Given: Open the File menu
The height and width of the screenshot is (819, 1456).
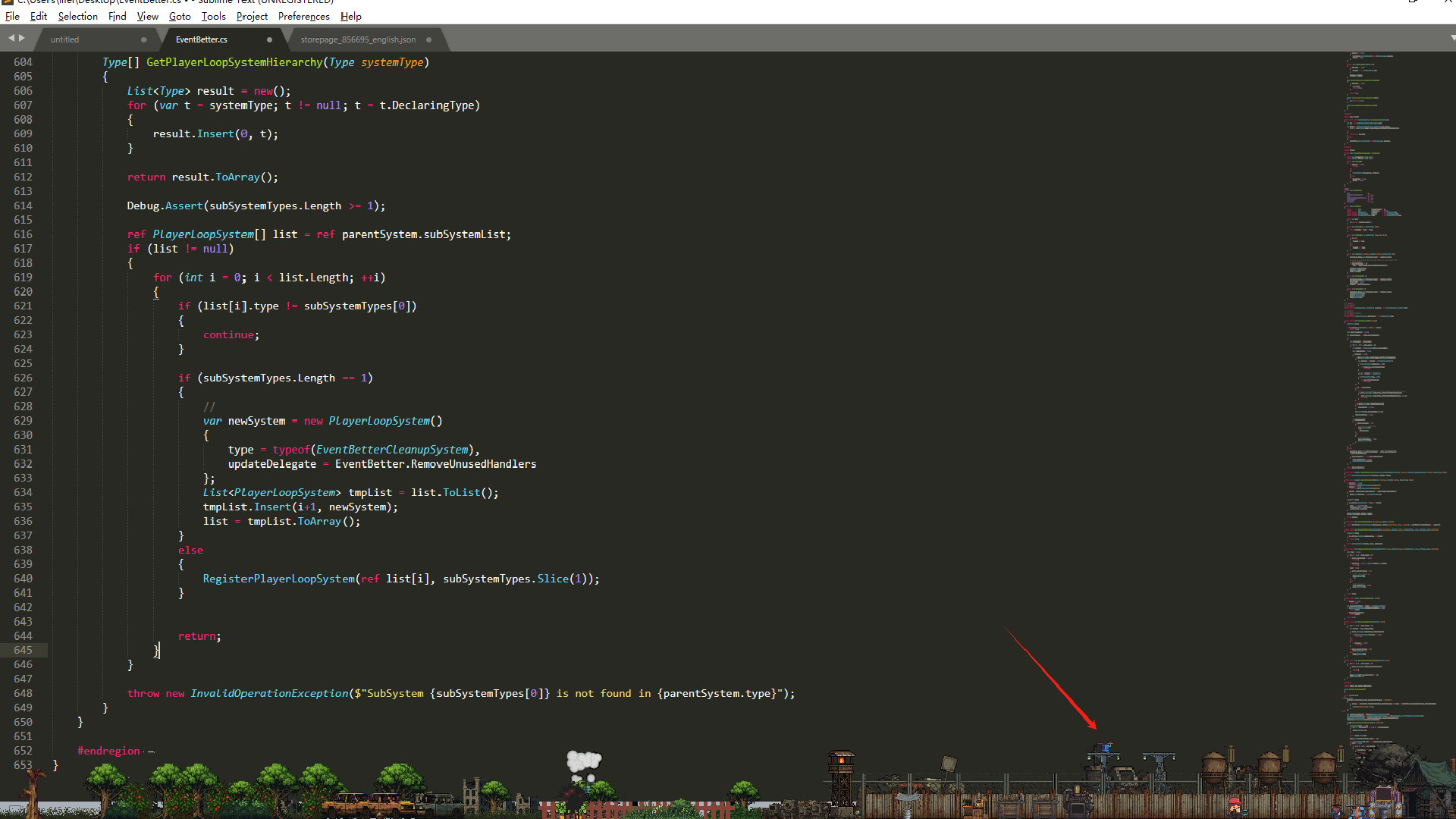Looking at the screenshot, I should 12,16.
